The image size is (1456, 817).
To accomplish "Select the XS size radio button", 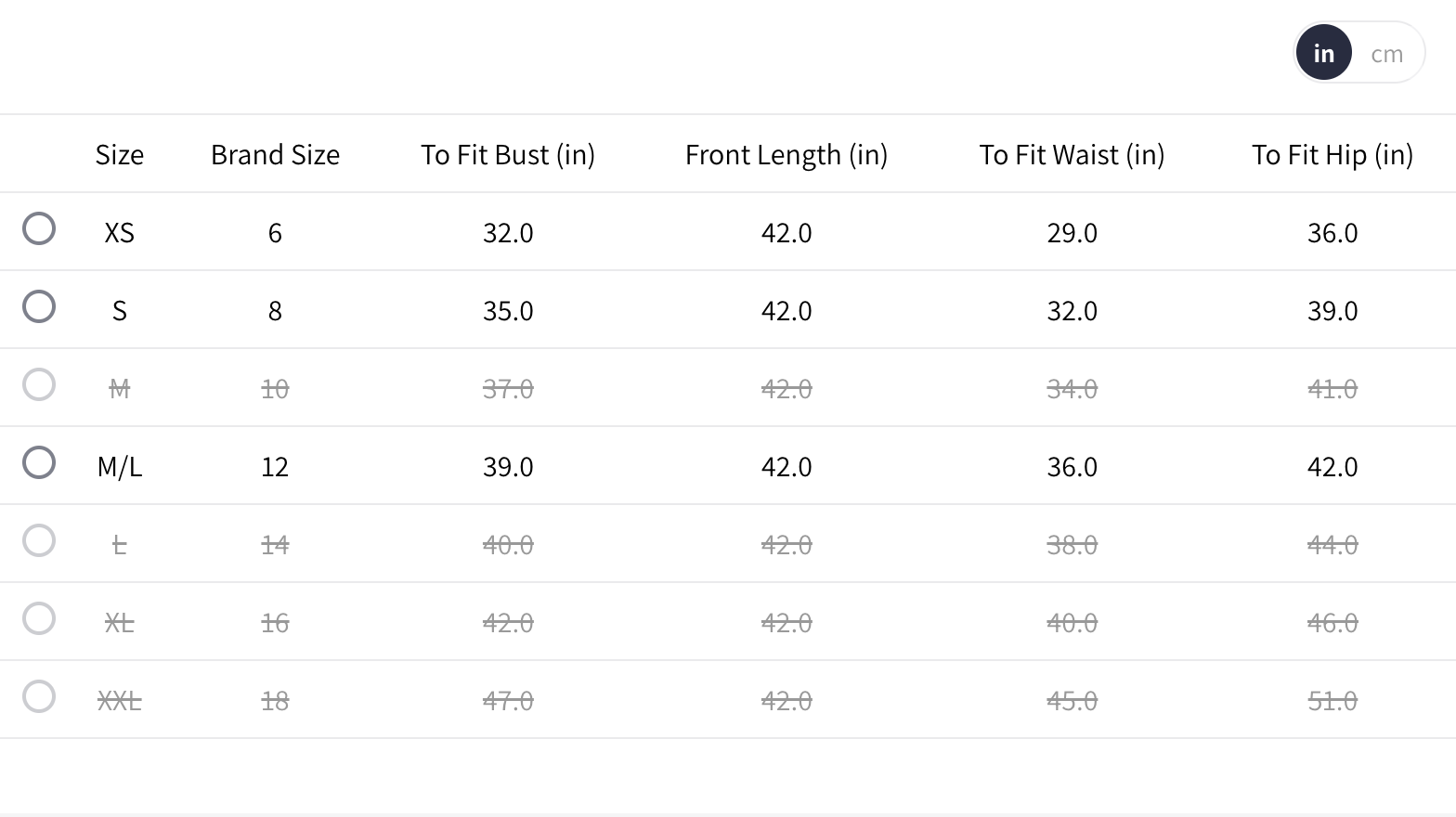I will click(39, 228).
